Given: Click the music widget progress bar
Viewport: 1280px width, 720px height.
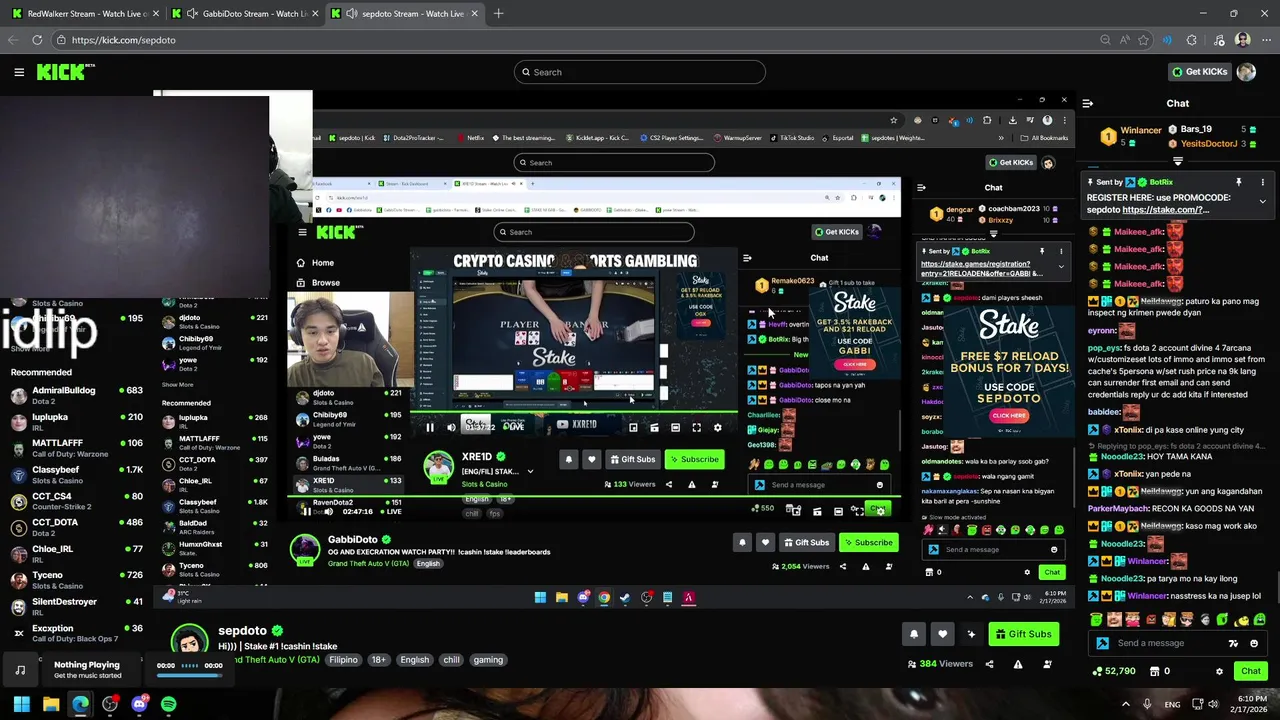Looking at the screenshot, I should click(189, 675).
